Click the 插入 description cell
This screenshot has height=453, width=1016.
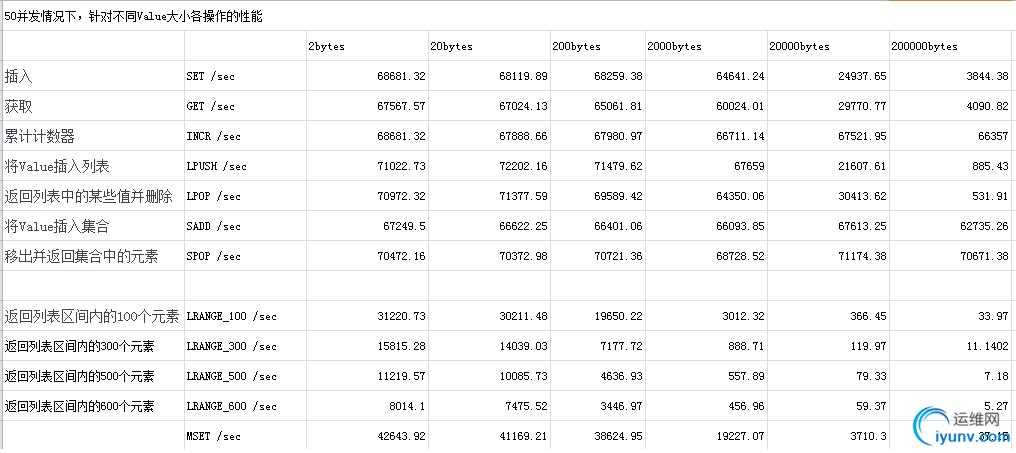click(x=19, y=76)
